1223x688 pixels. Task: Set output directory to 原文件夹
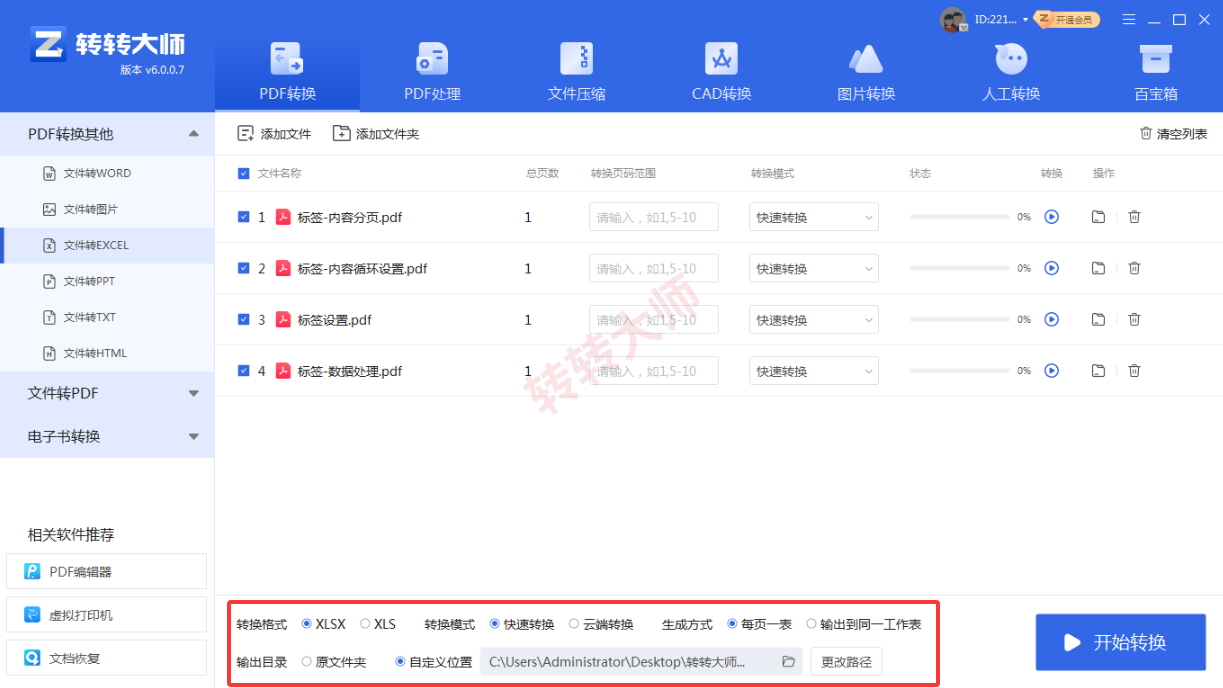(306, 661)
